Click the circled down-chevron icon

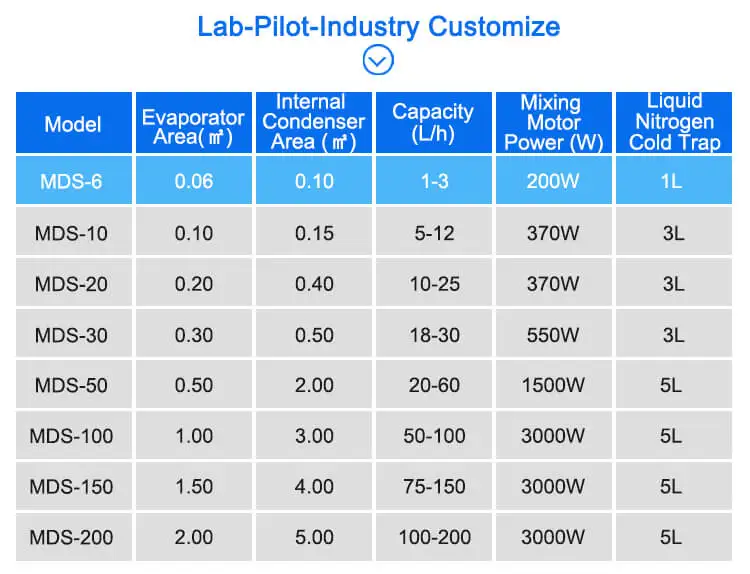(x=378, y=60)
